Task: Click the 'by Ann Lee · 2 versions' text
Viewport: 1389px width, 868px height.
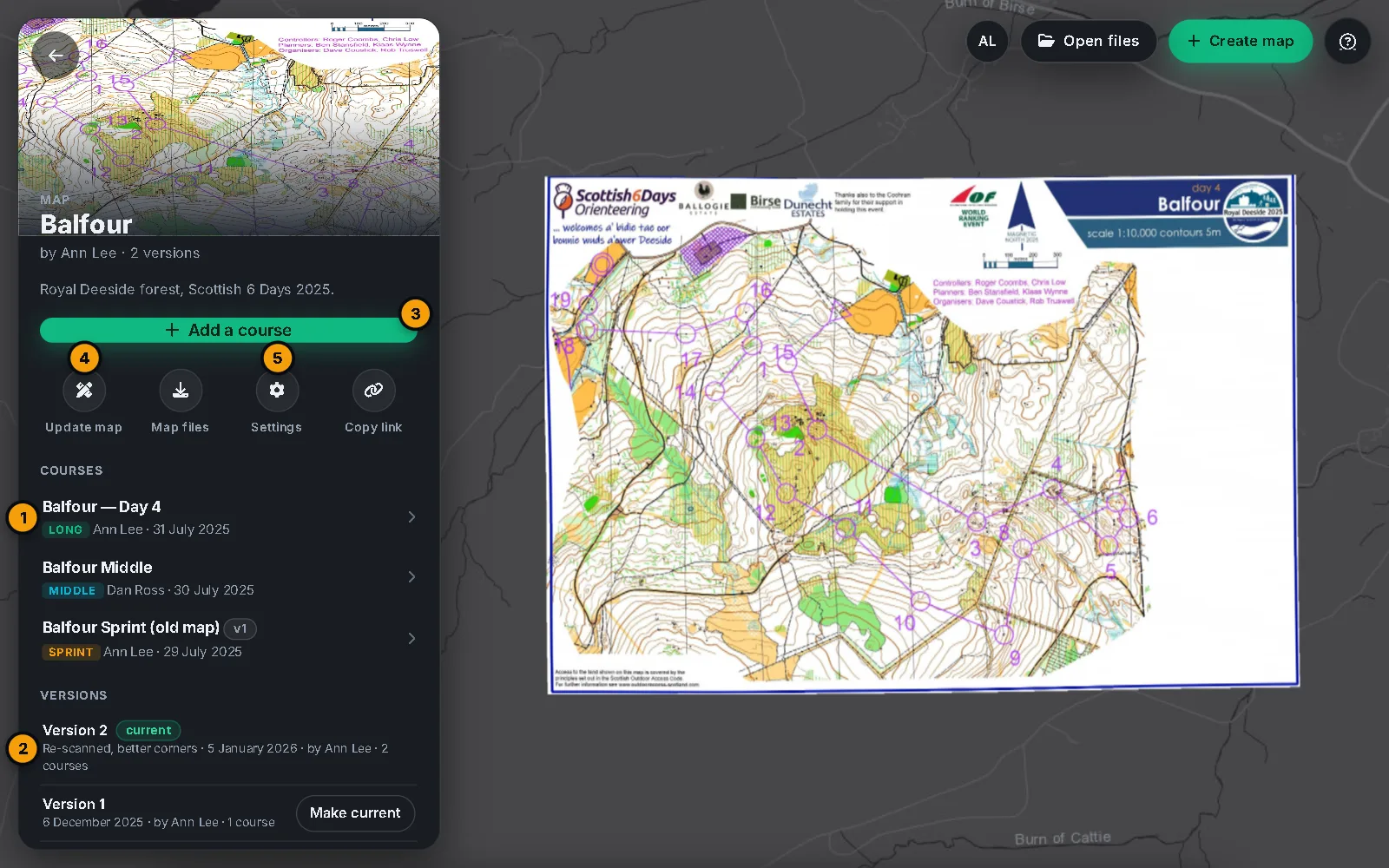Action: (x=120, y=253)
